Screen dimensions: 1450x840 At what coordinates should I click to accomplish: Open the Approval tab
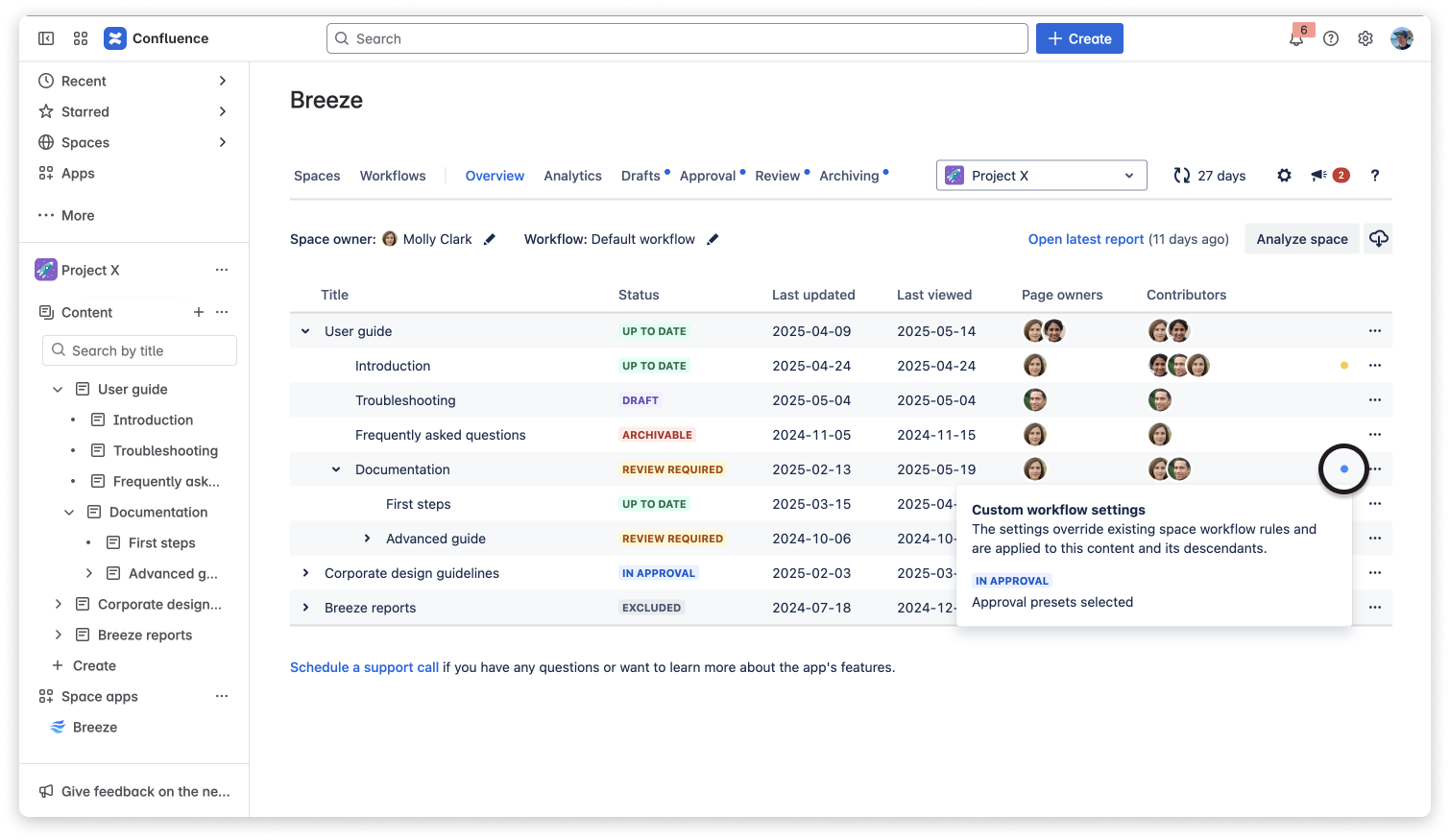click(708, 176)
